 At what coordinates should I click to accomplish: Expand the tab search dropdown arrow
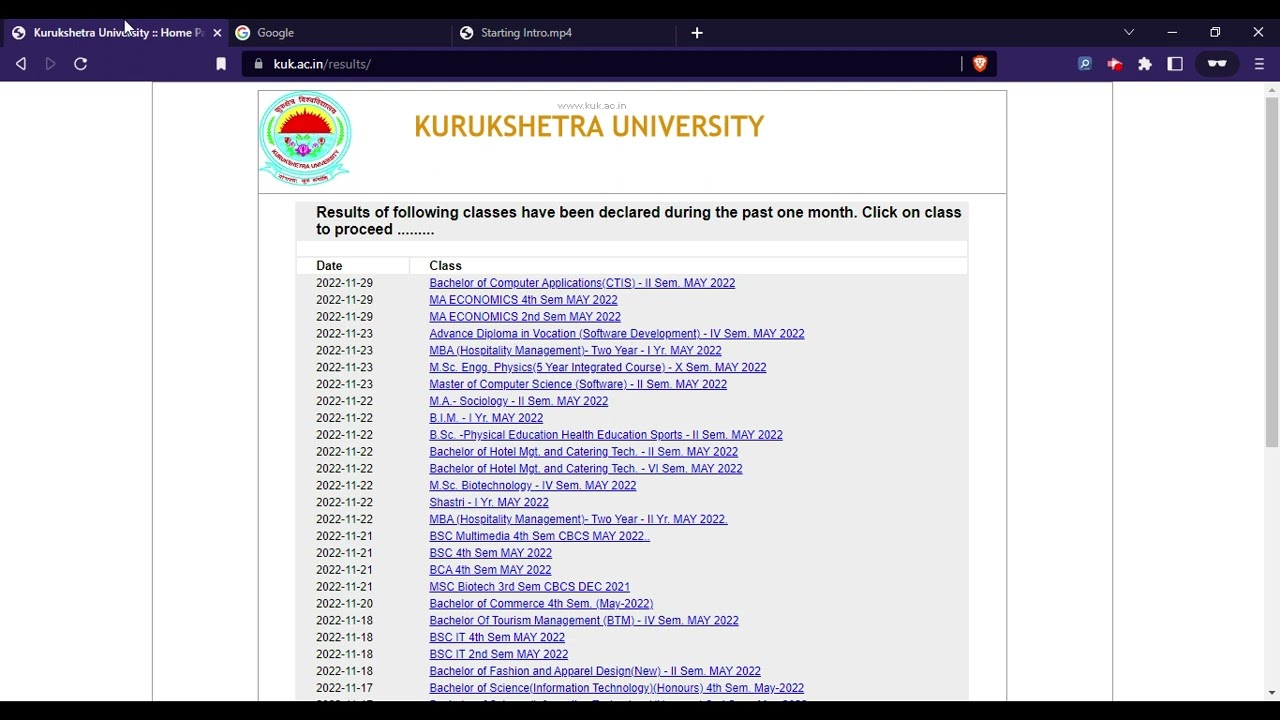coord(1129,33)
